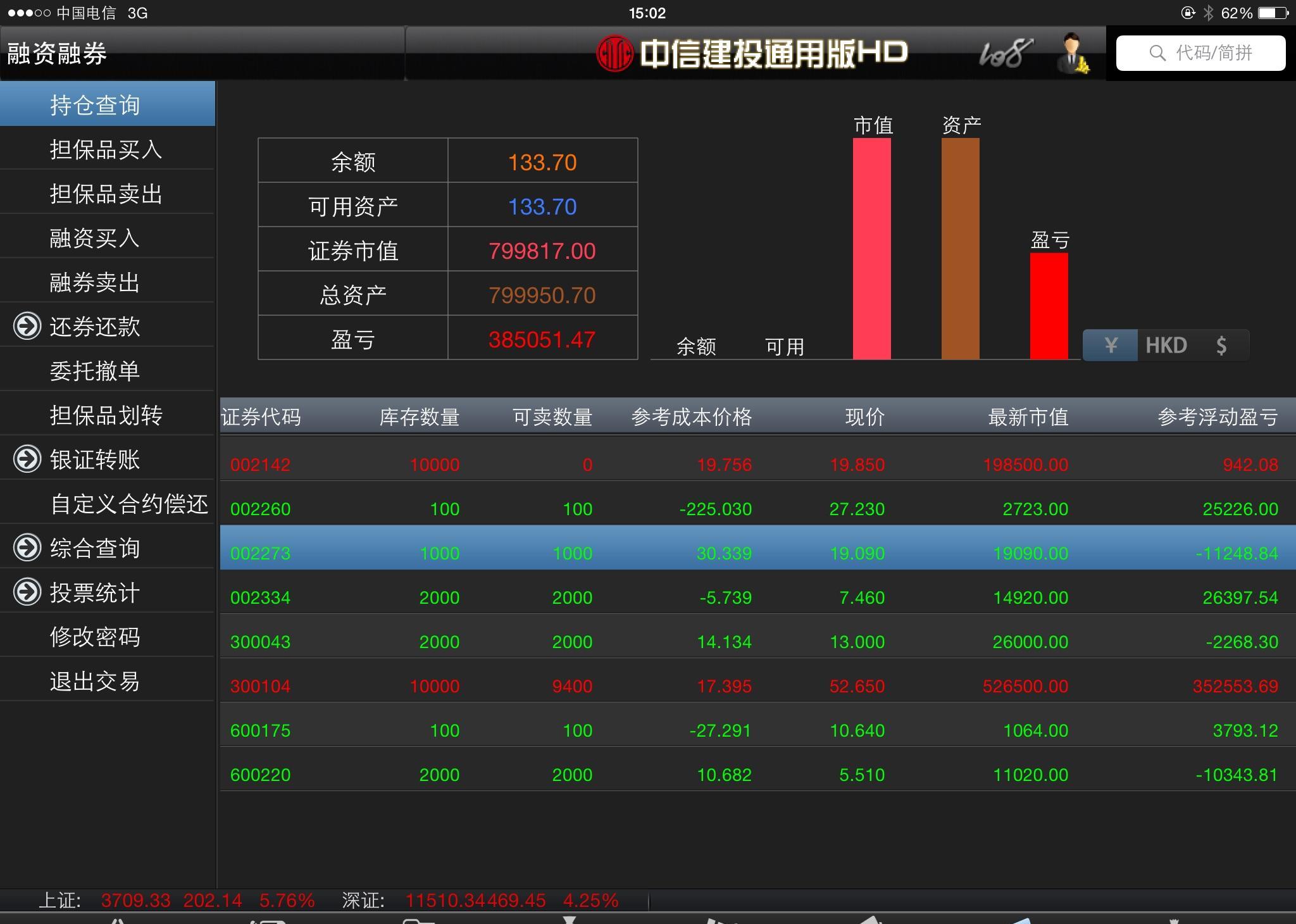Click cost price -225.030 cell
Viewport: 1296px width, 924px height.
pos(716,509)
